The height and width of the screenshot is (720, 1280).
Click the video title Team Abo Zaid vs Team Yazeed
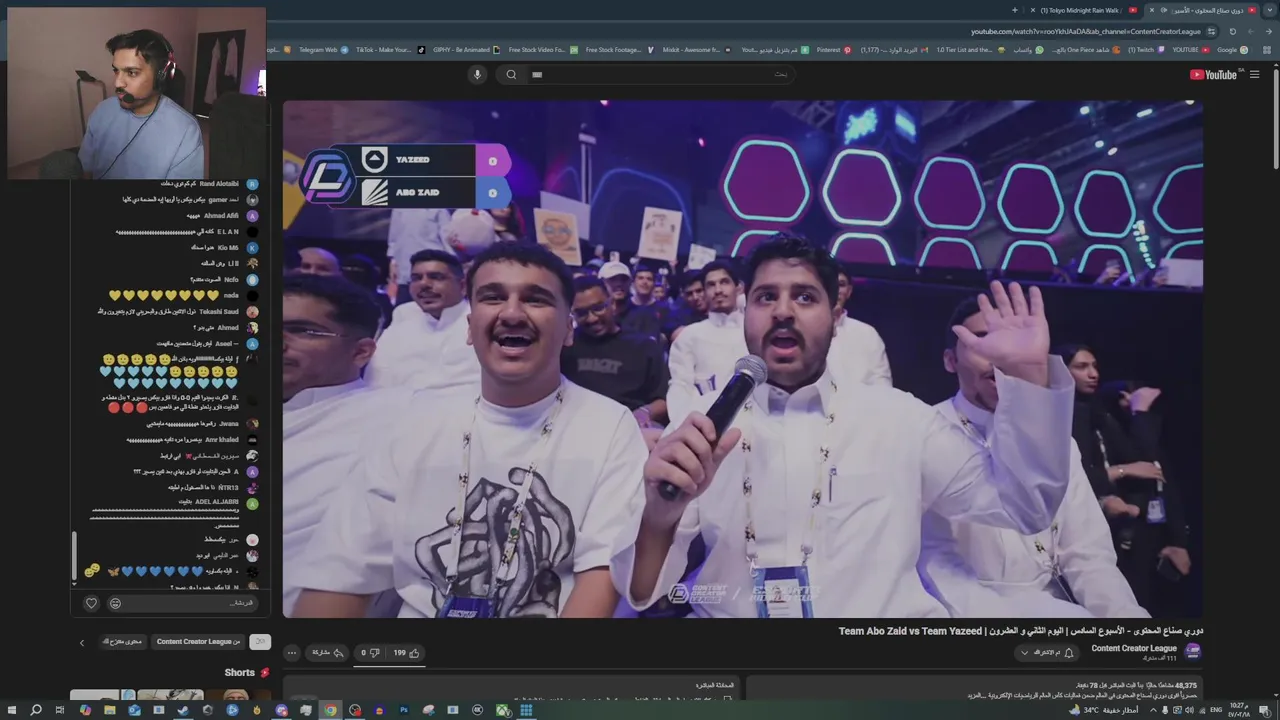tap(1020, 631)
